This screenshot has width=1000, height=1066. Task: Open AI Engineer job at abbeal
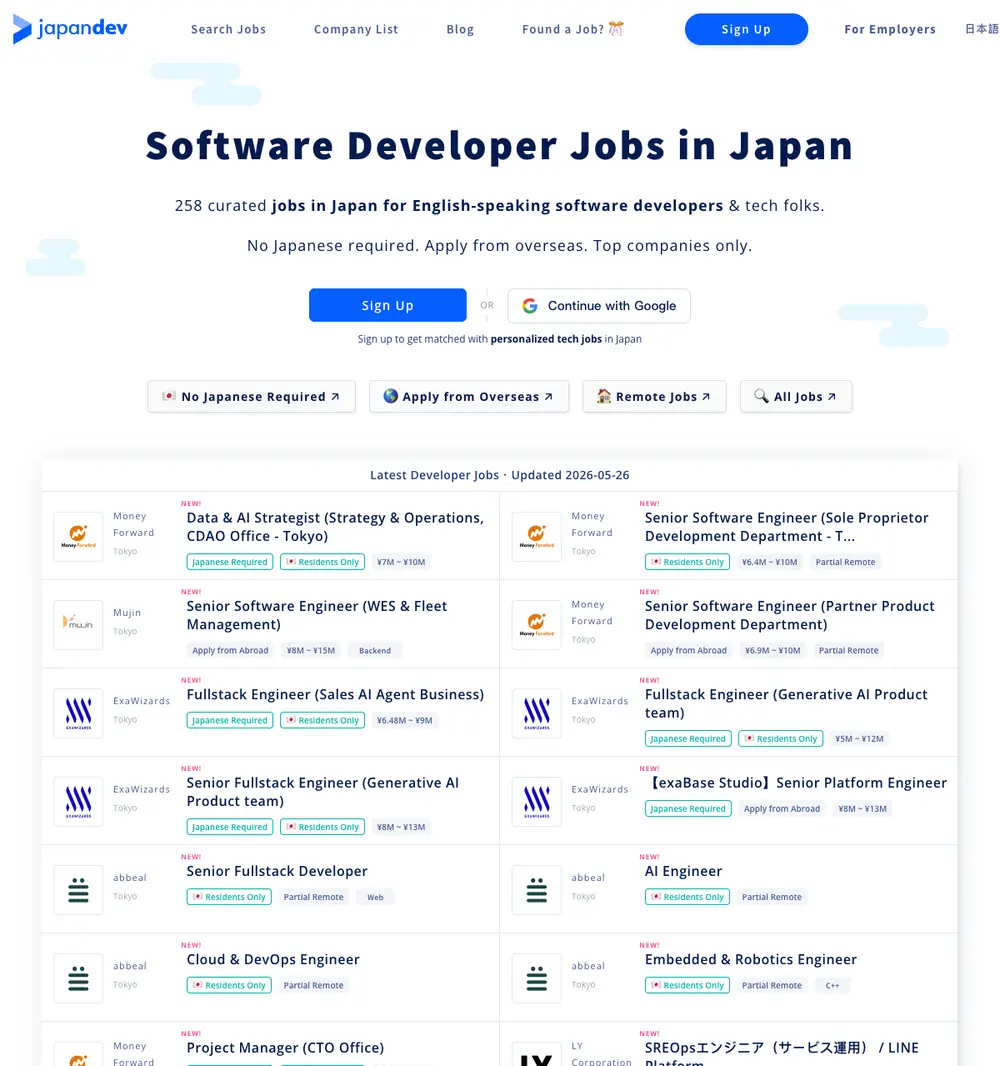click(x=683, y=871)
